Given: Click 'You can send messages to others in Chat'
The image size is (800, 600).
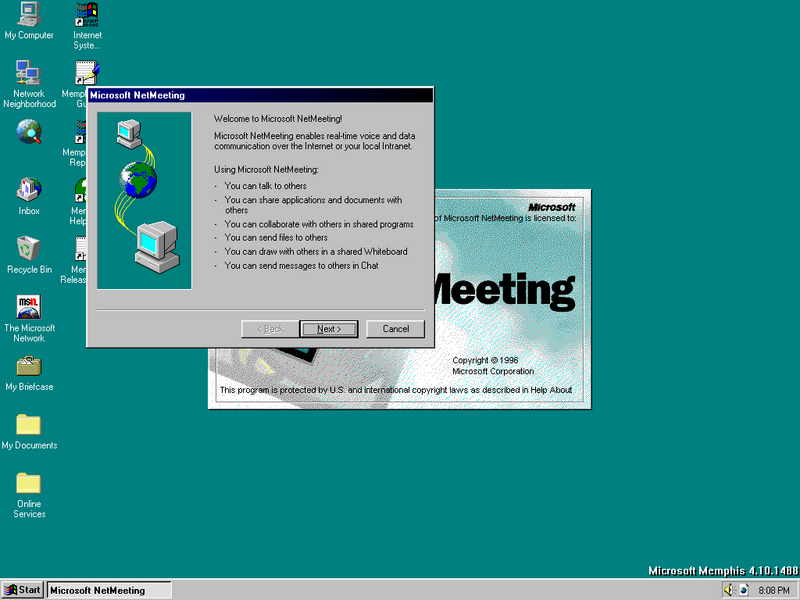Looking at the screenshot, I should tap(302, 265).
